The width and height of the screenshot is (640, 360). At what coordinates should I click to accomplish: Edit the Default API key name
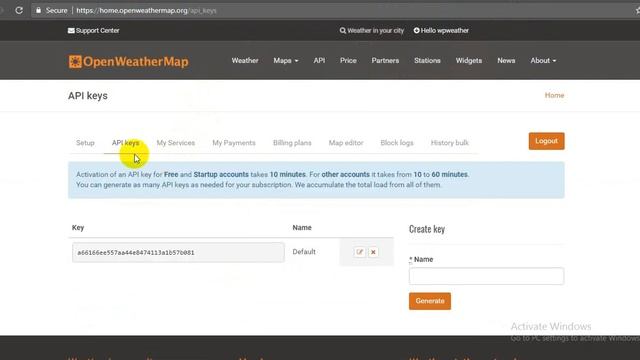pyautogui.click(x=360, y=252)
